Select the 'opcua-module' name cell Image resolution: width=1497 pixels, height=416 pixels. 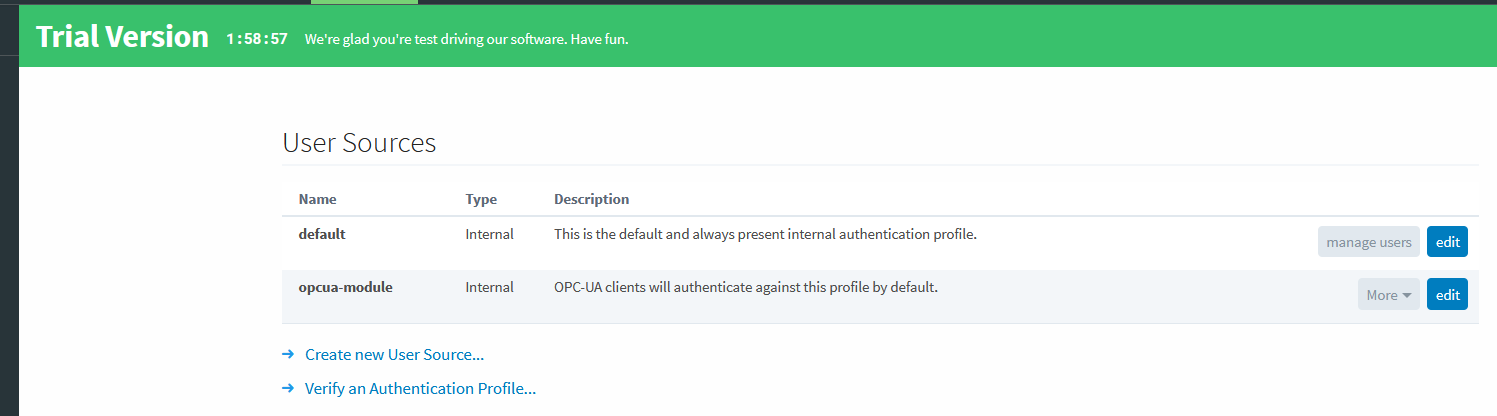[346, 287]
